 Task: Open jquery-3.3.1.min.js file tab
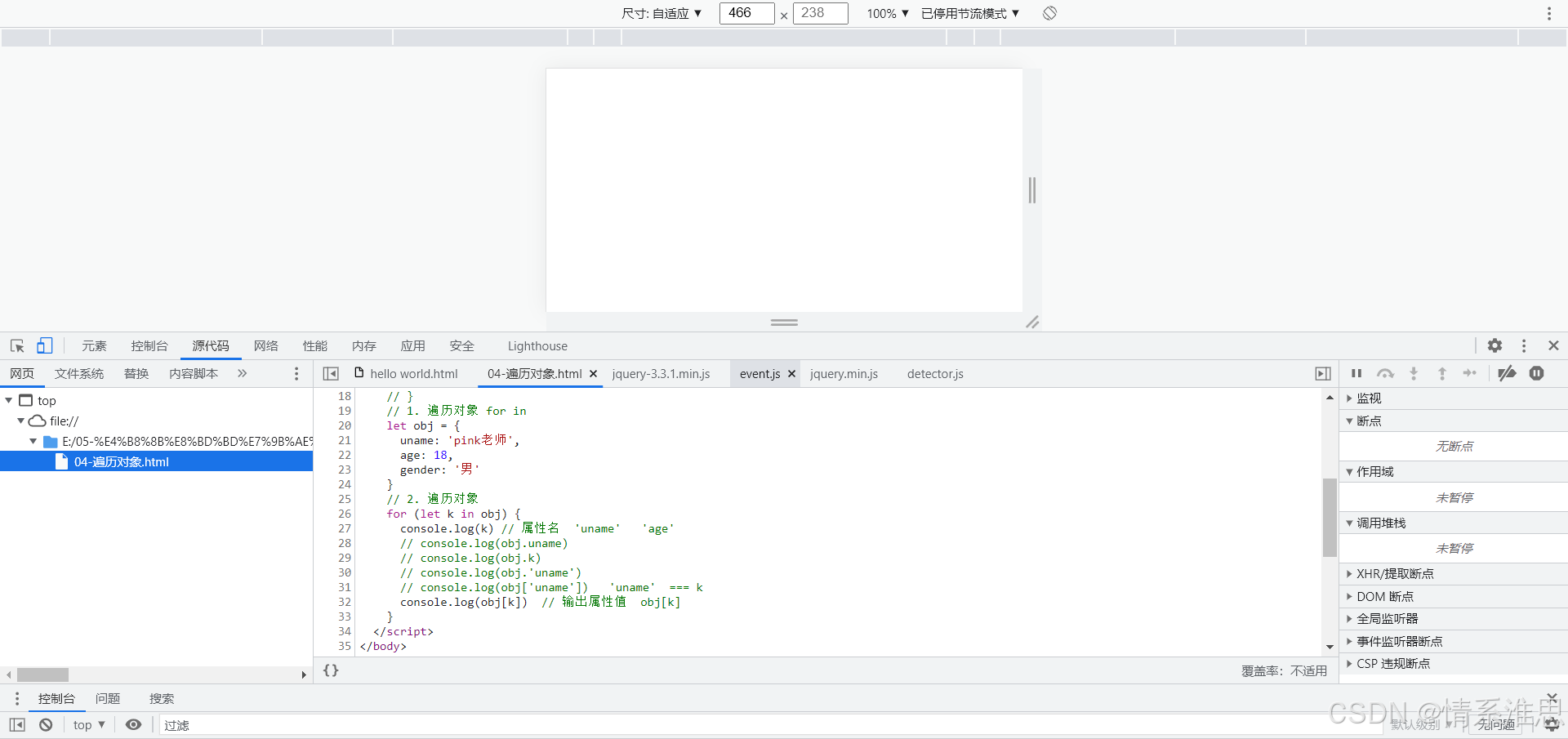pos(661,373)
